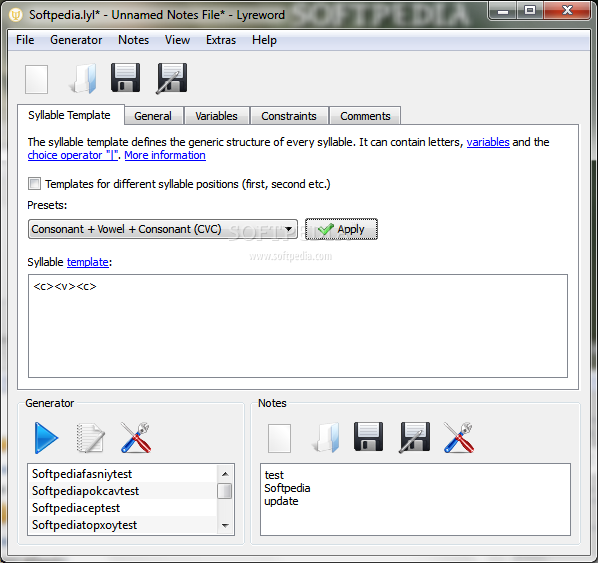Select the Syllable Template tab
Image resolution: width=598 pixels, height=563 pixels.
tap(70, 115)
